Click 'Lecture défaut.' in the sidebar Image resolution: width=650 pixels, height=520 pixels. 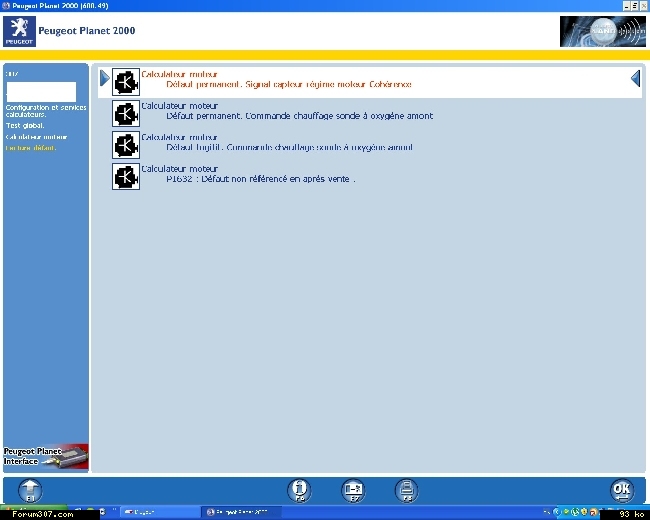(31, 148)
